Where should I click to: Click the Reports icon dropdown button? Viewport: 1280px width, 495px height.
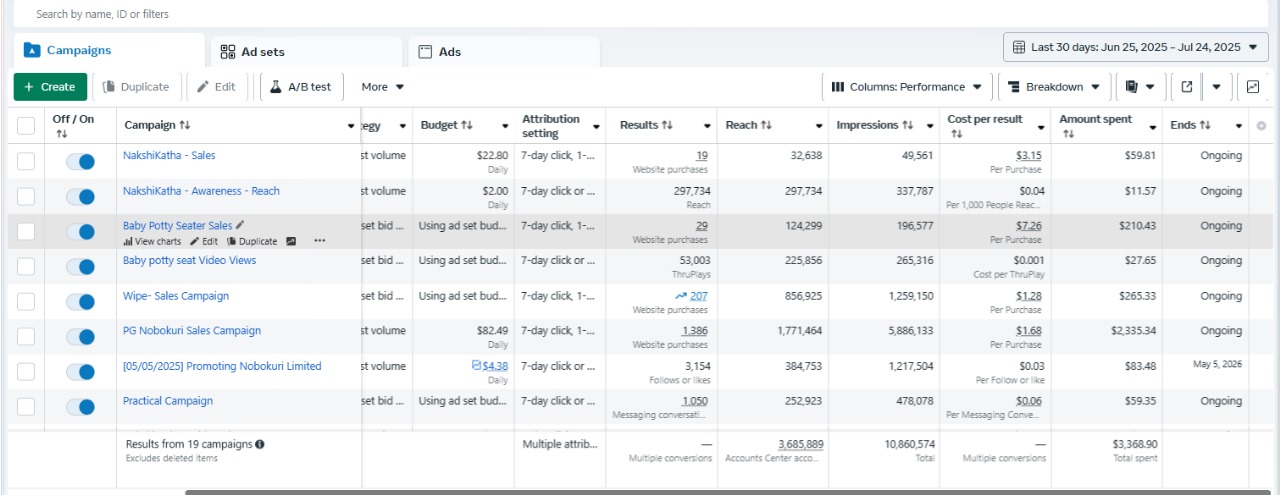pos(1139,87)
